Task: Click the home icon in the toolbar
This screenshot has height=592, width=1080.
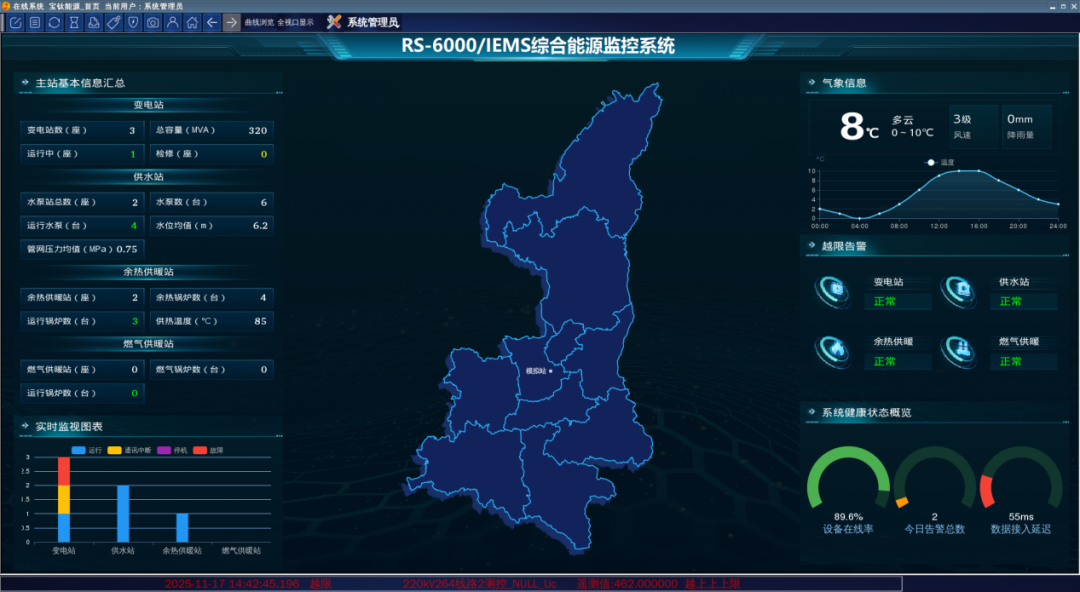Action: 192,22
